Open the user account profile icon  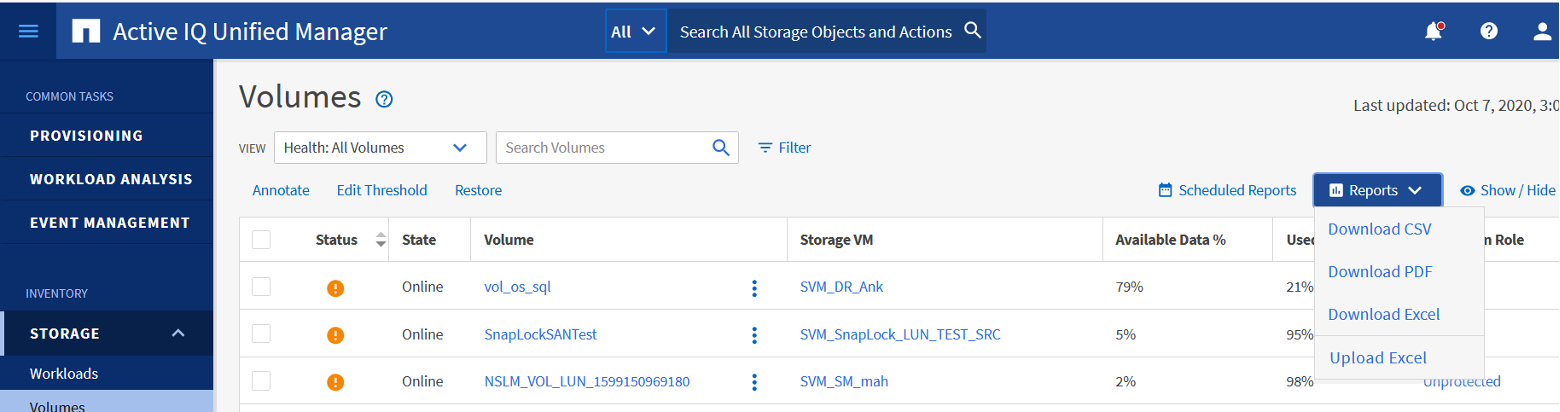click(x=1543, y=31)
